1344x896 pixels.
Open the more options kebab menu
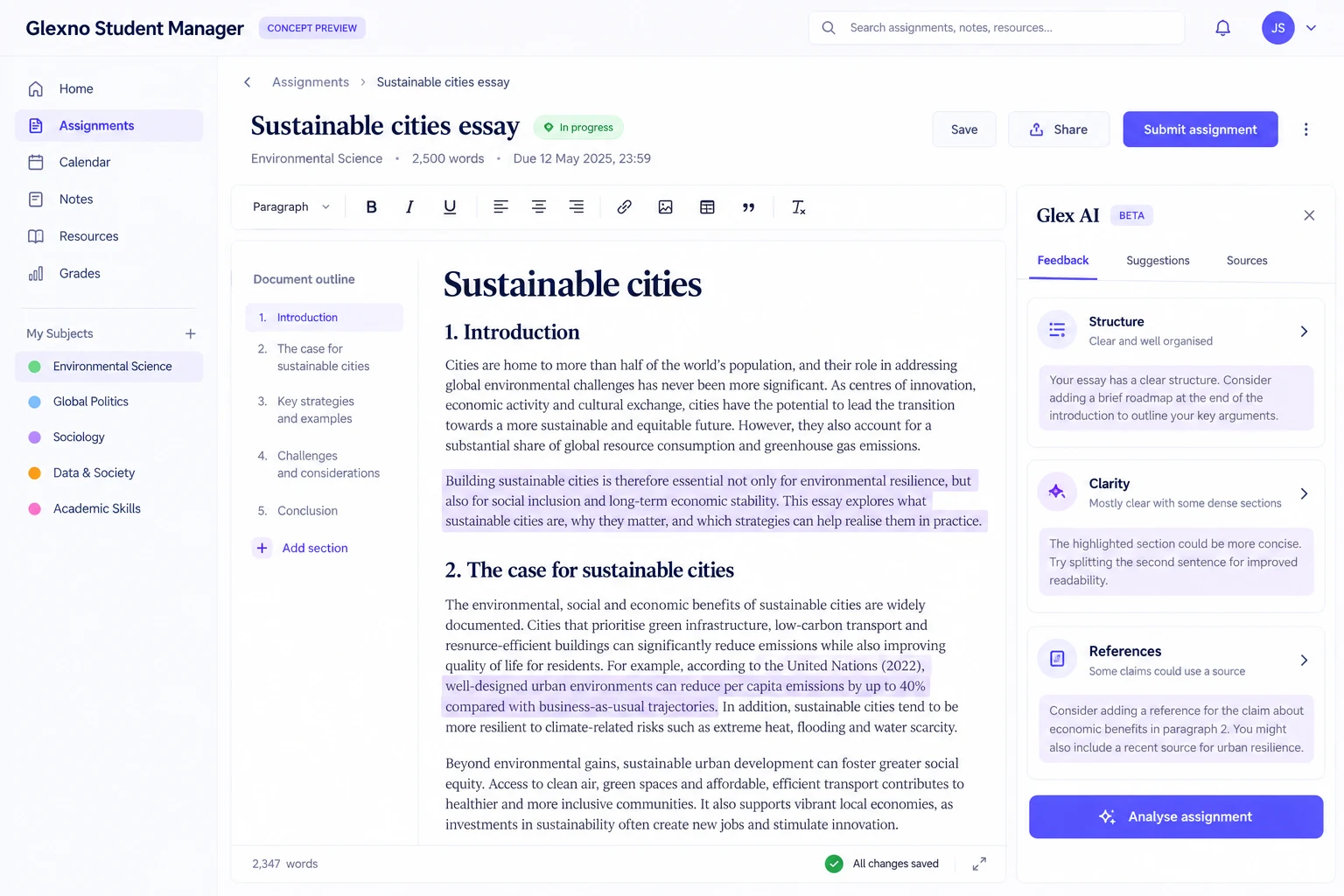click(1305, 129)
